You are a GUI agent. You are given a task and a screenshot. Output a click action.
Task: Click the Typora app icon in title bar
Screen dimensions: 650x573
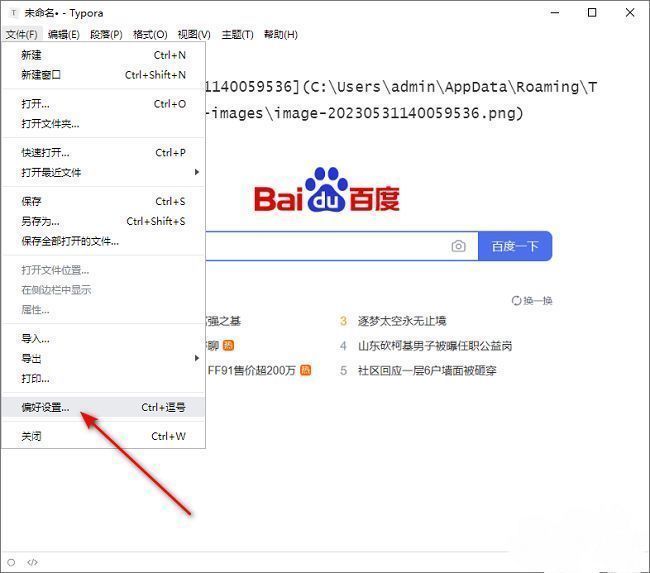(12, 13)
